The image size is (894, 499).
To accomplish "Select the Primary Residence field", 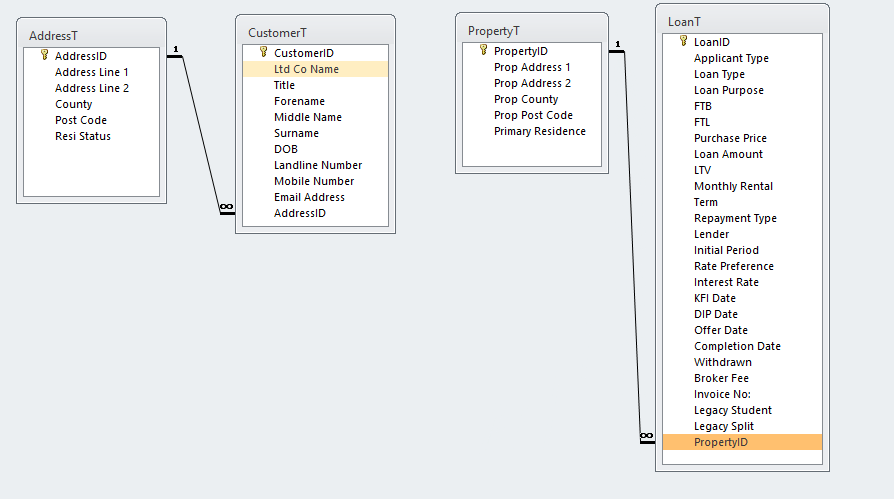I will (x=532, y=131).
